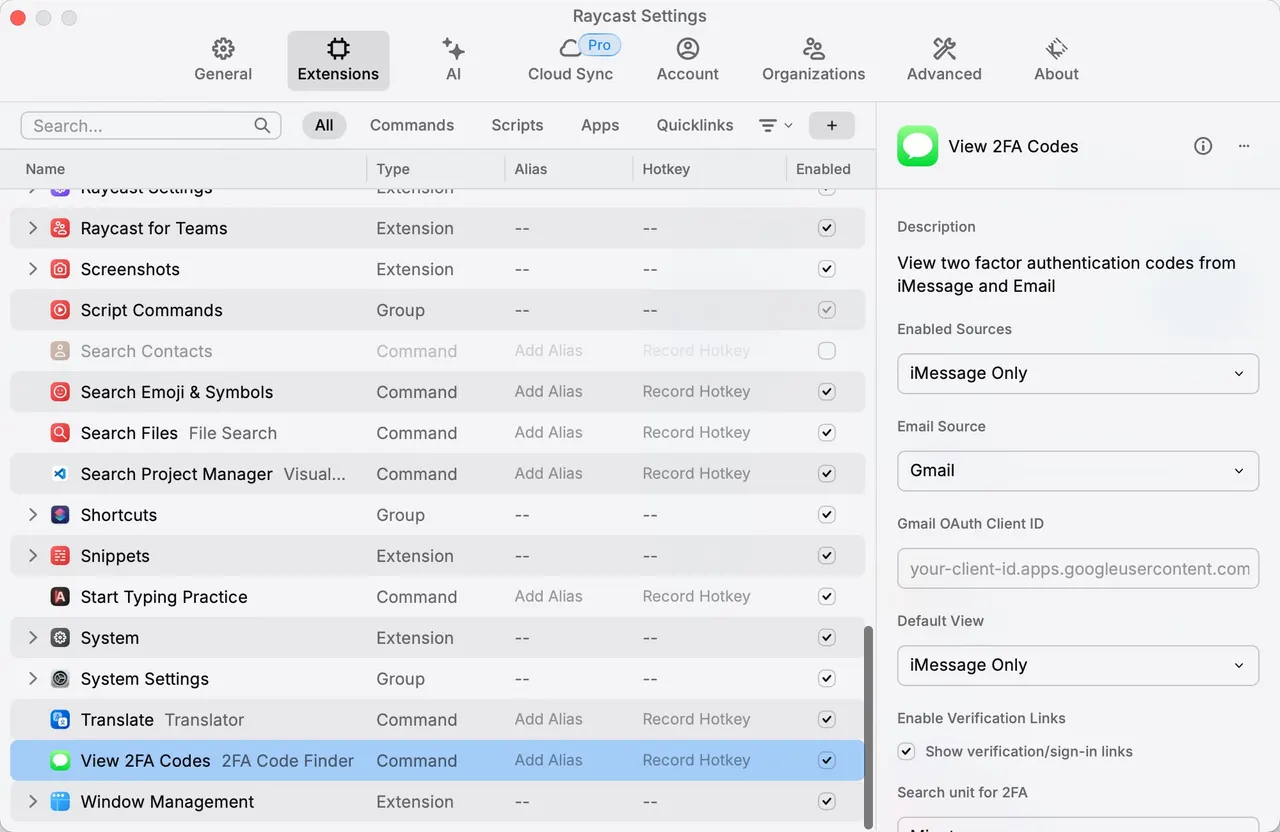Click the Start Typing Practice icon
Image resolution: width=1280 pixels, height=832 pixels.
tap(60, 597)
